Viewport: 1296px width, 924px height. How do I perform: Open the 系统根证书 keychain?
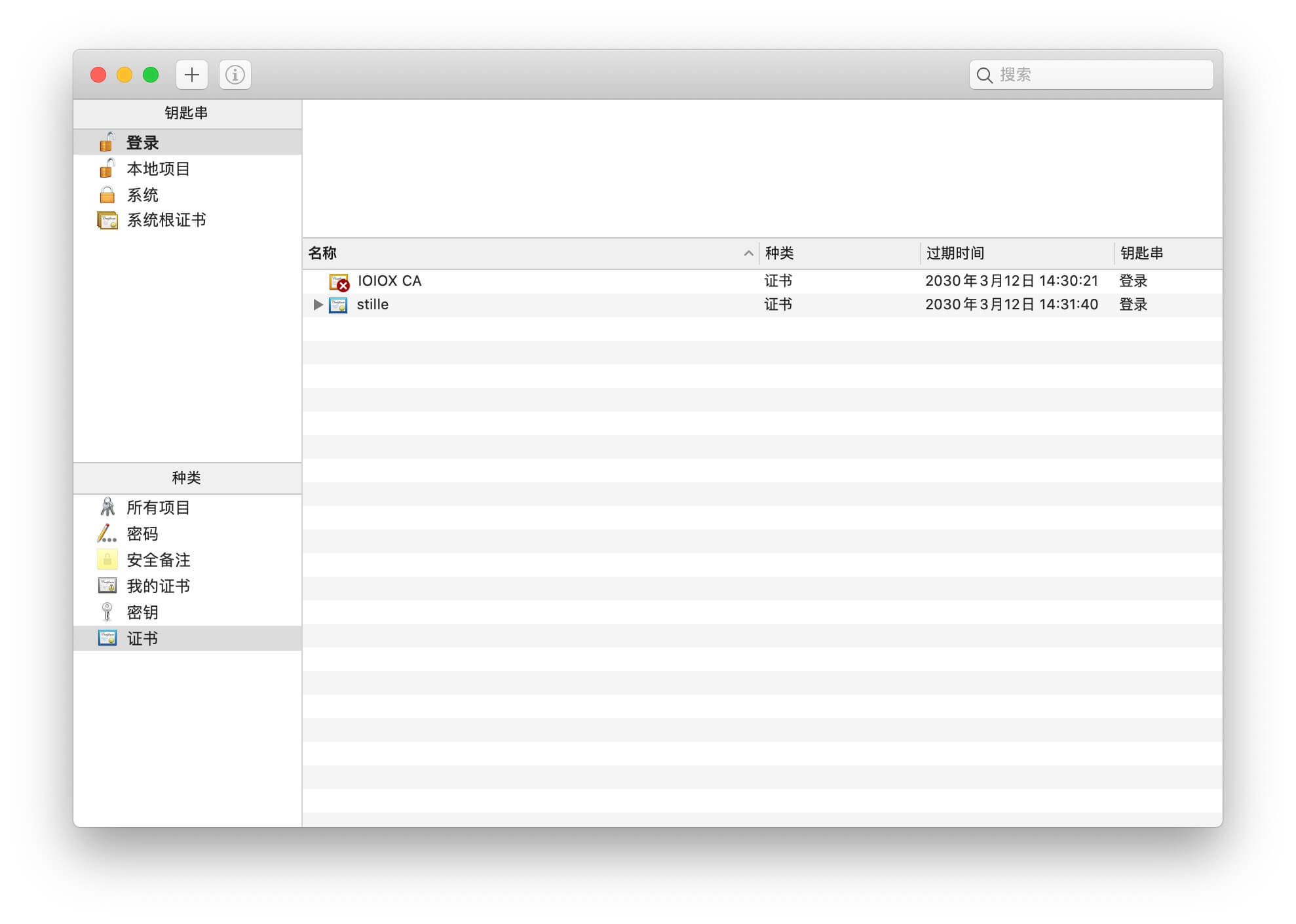tap(166, 220)
